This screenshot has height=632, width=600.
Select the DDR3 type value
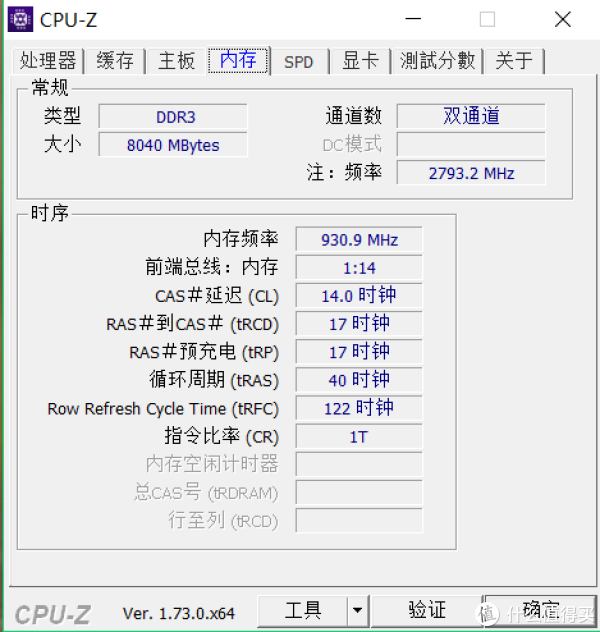(x=173, y=116)
